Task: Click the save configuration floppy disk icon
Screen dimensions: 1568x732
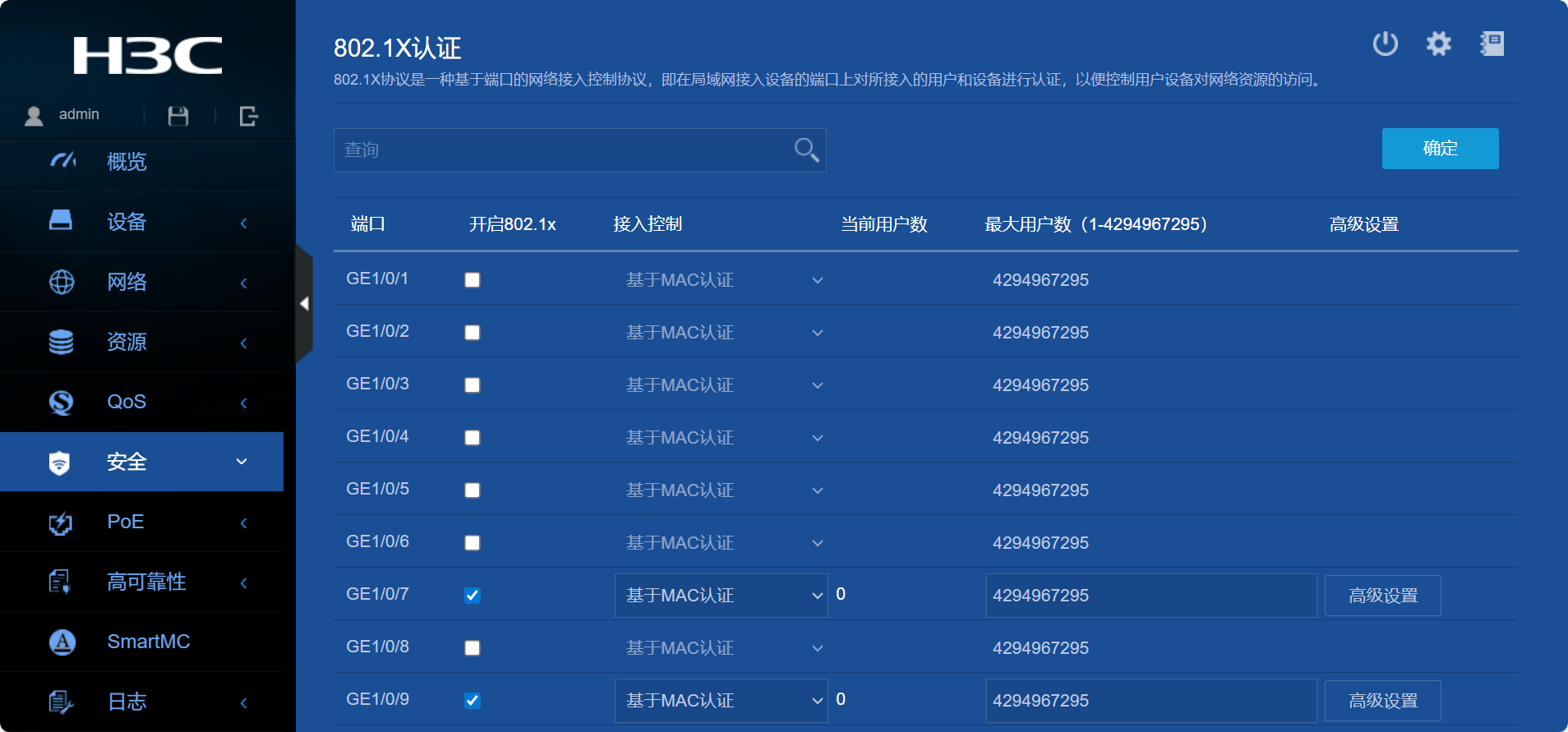Action: click(x=178, y=117)
